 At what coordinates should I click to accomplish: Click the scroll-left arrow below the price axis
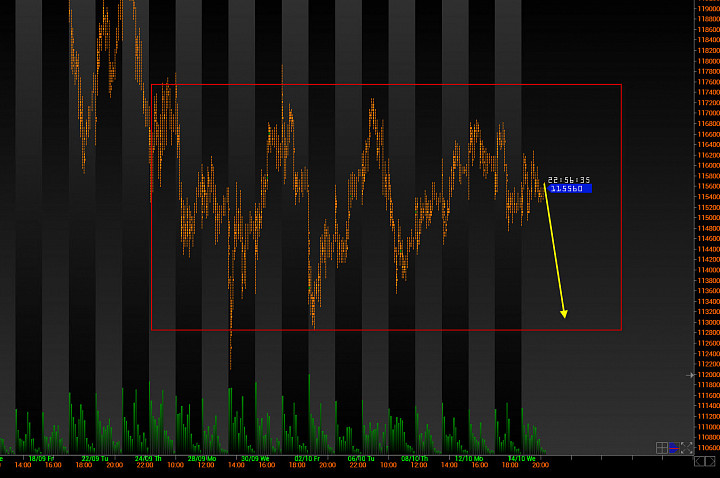699,461
